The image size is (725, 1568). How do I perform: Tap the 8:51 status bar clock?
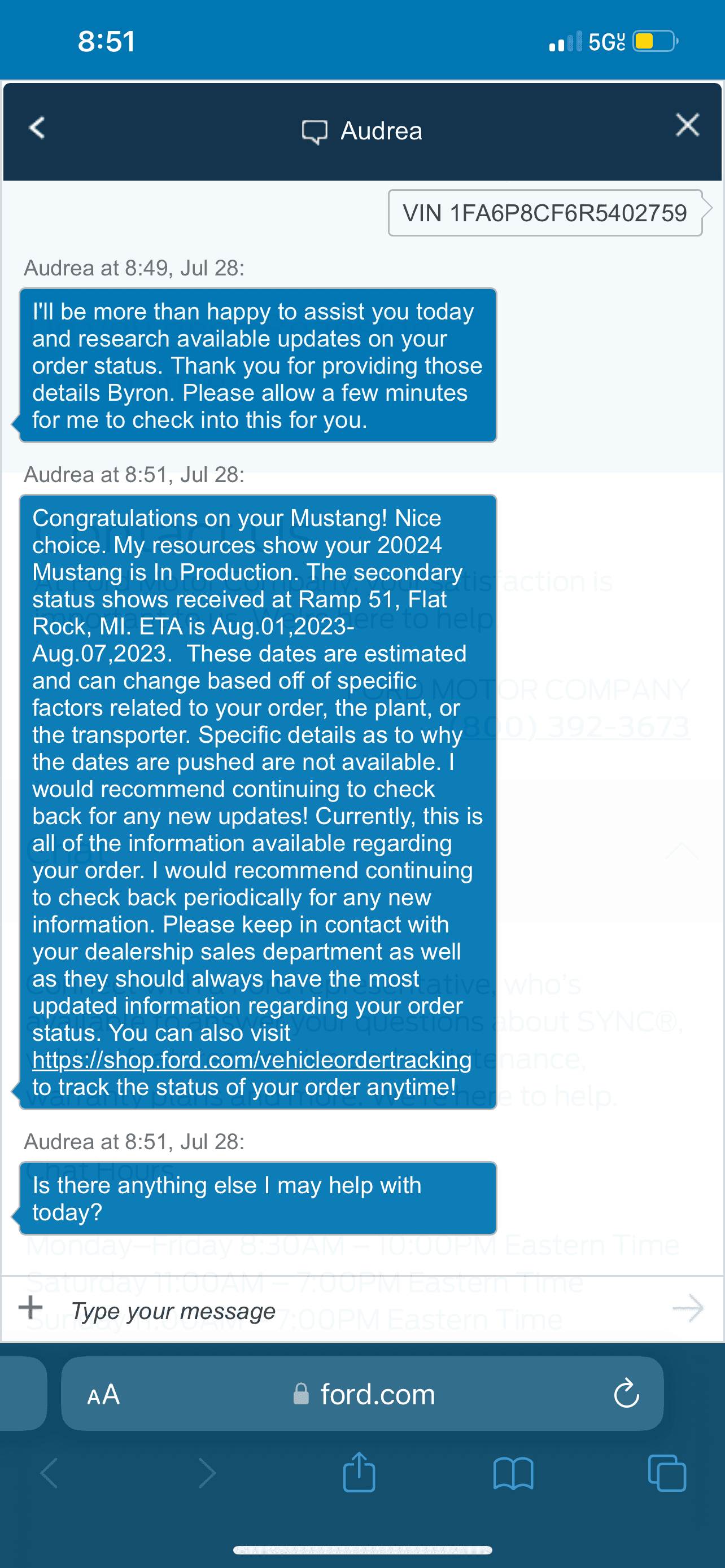point(107,41)
